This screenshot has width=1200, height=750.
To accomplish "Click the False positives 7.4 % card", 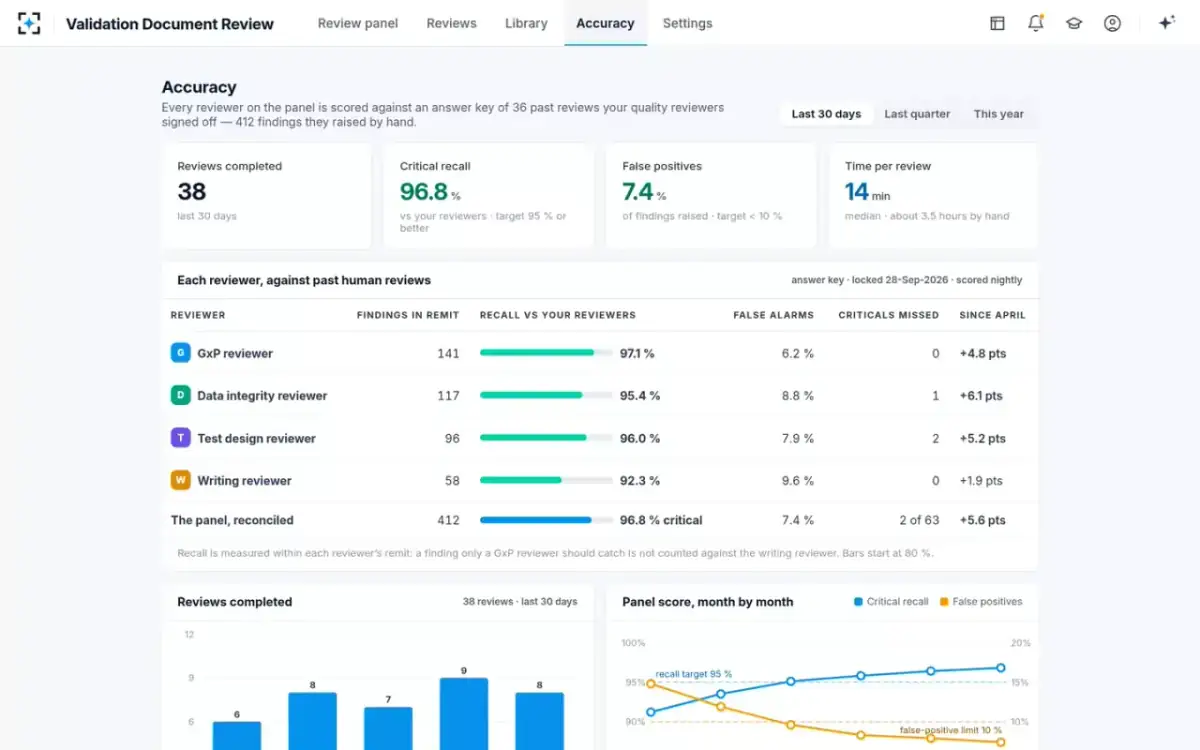I will [x=711, y=196].
